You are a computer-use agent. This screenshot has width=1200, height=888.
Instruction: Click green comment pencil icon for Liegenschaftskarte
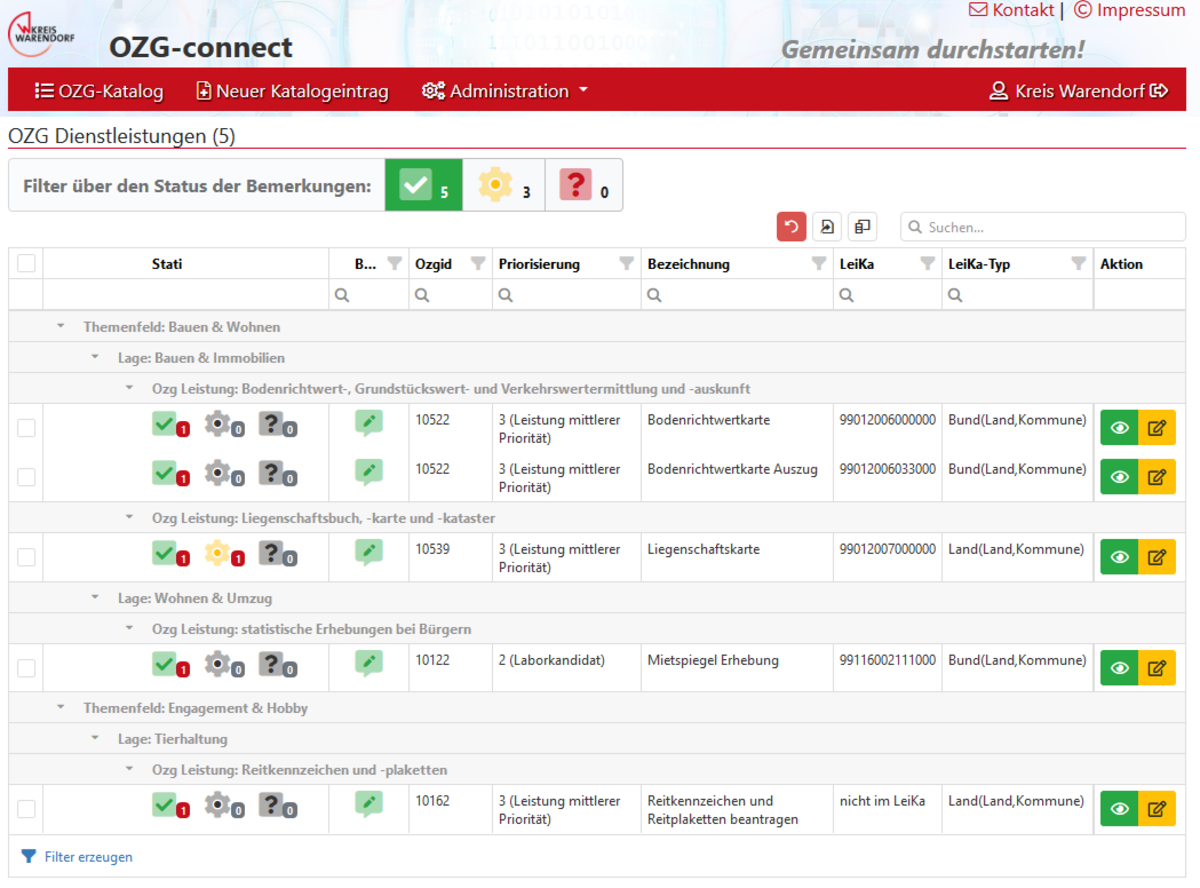[x=369, y=553]
